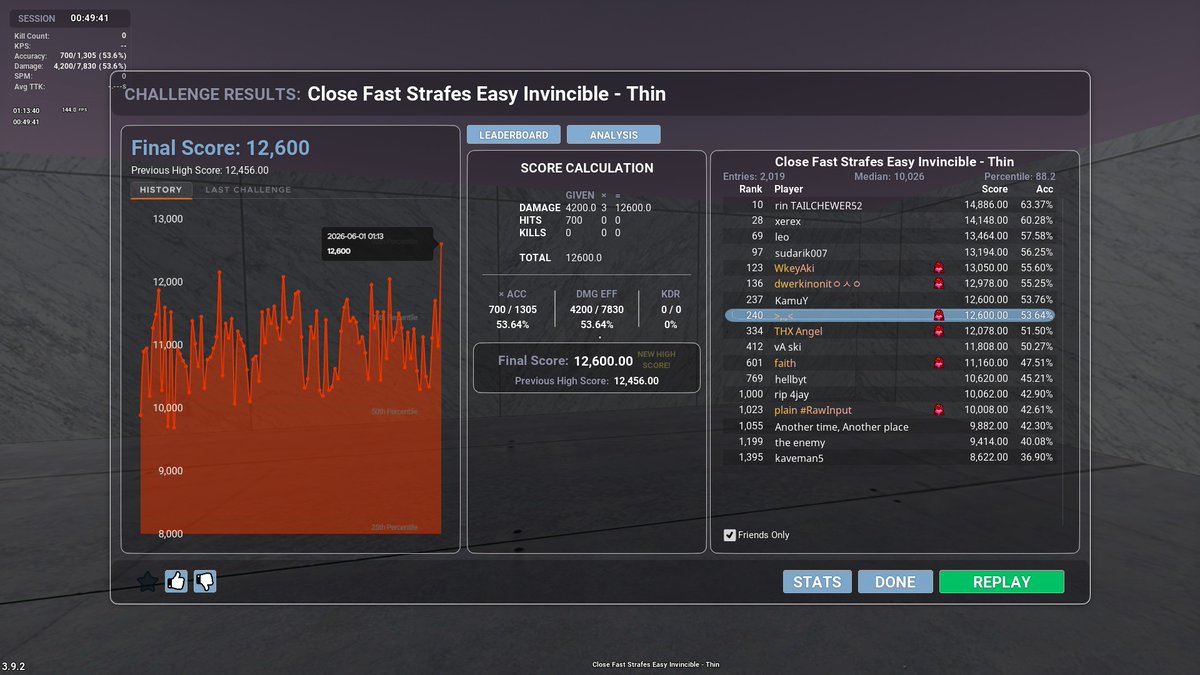The height and width of the screenshot is (675, 1200).
Task: Open the Leaderboard view
Action: coord(513,135)
